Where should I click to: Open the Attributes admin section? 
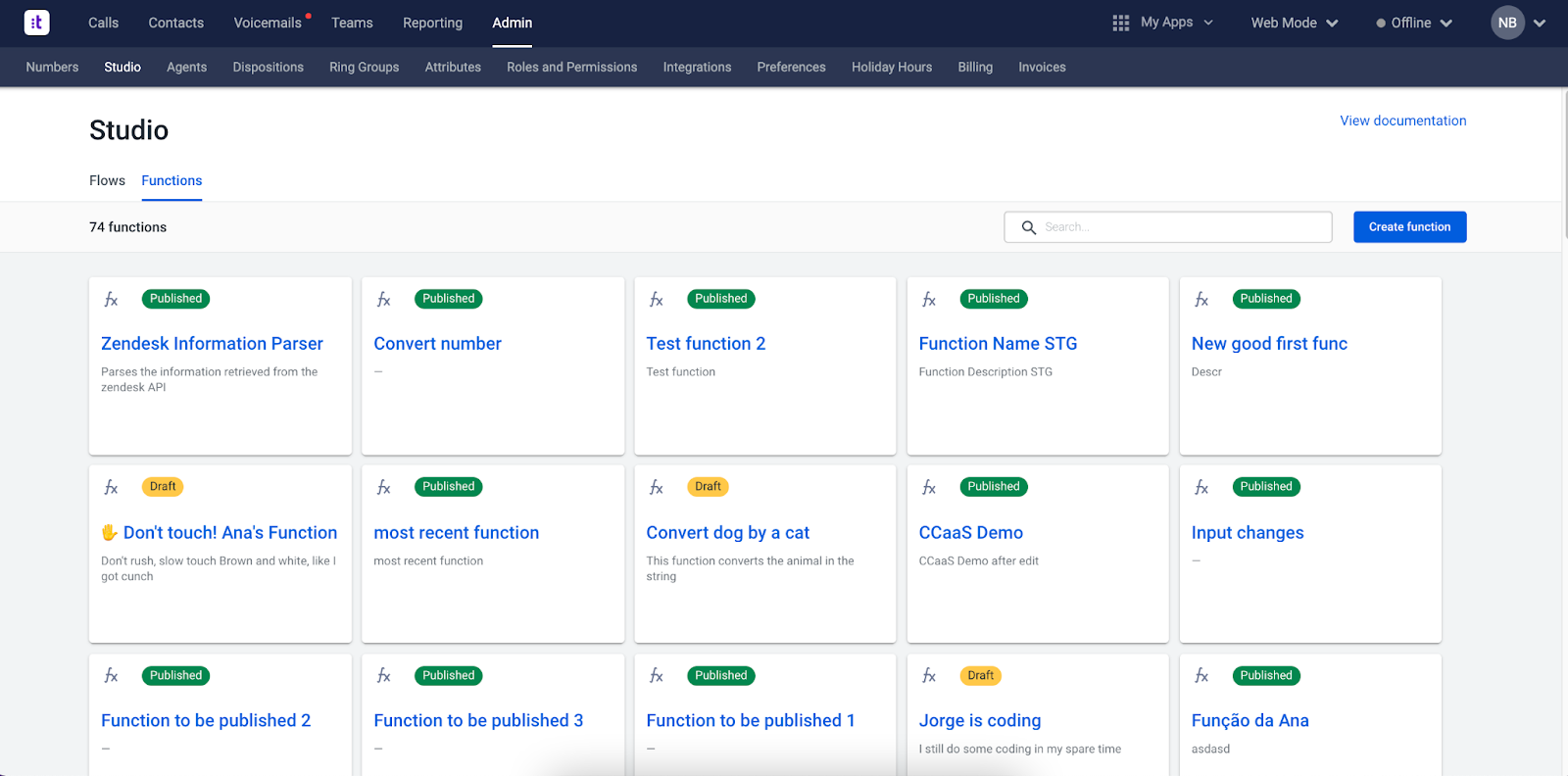(x=453, y=67)
